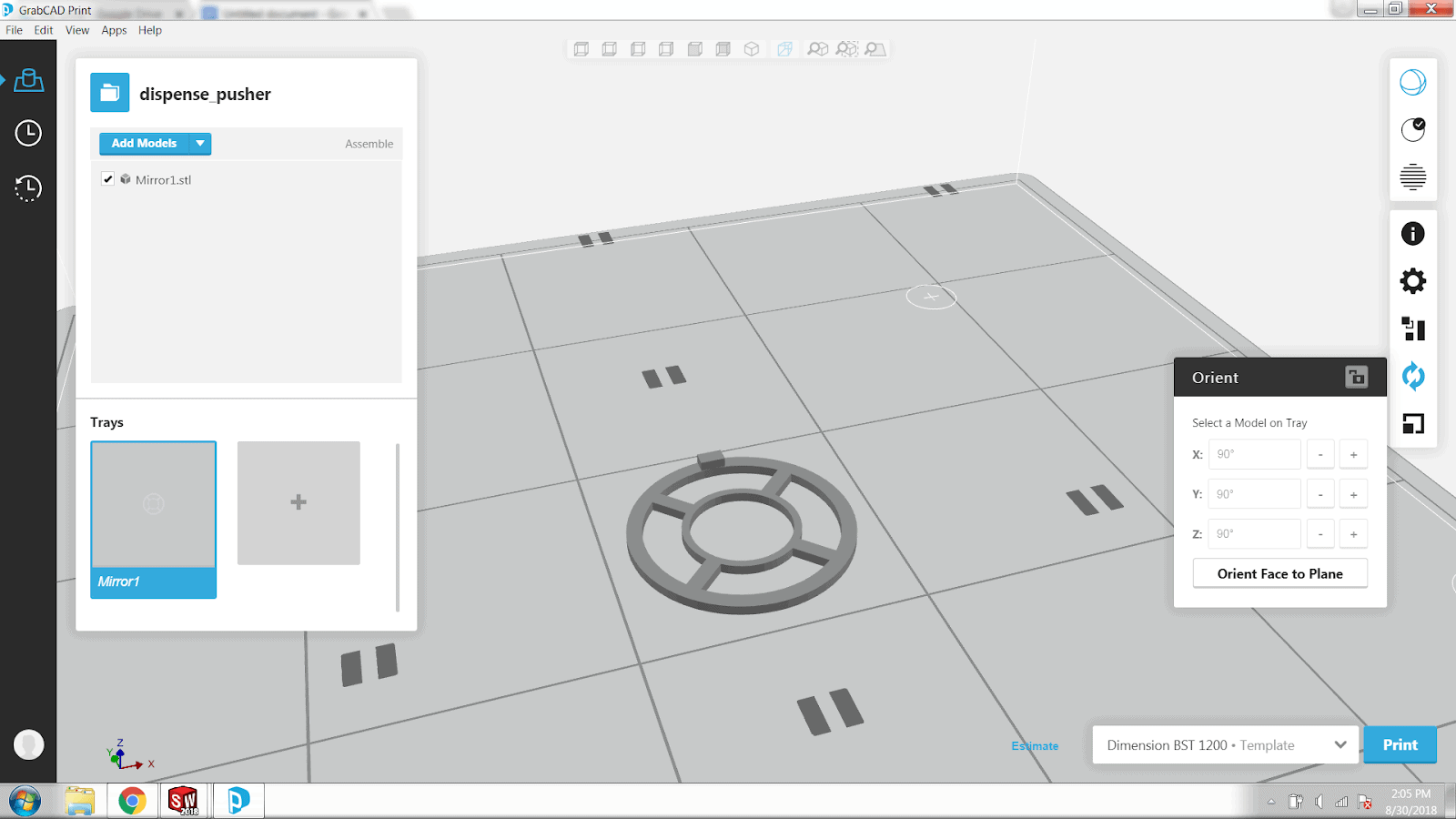Select the Model View sphere icon

click(1412, 83)
